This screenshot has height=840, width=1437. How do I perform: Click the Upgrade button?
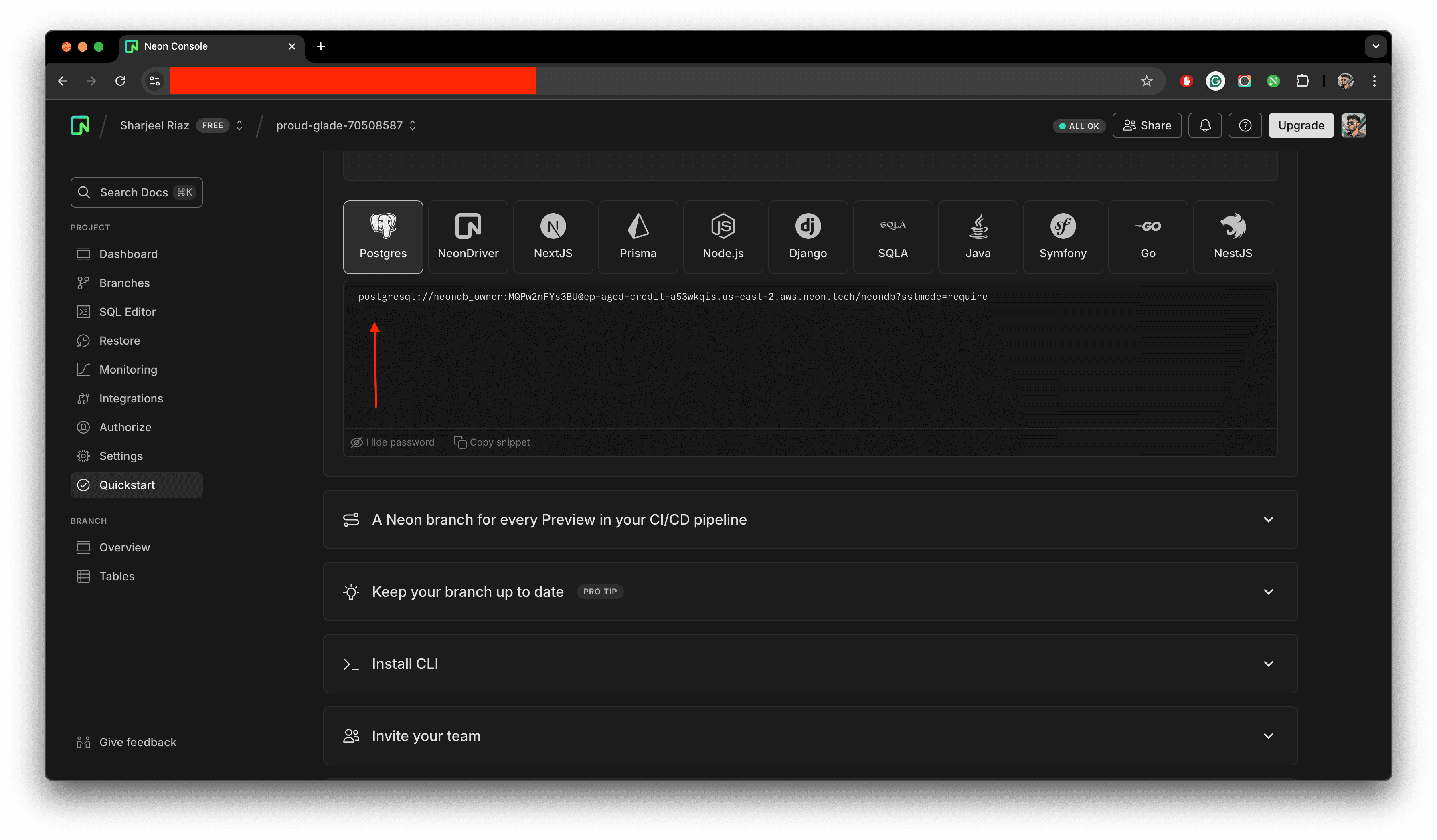click(1301, 125)
